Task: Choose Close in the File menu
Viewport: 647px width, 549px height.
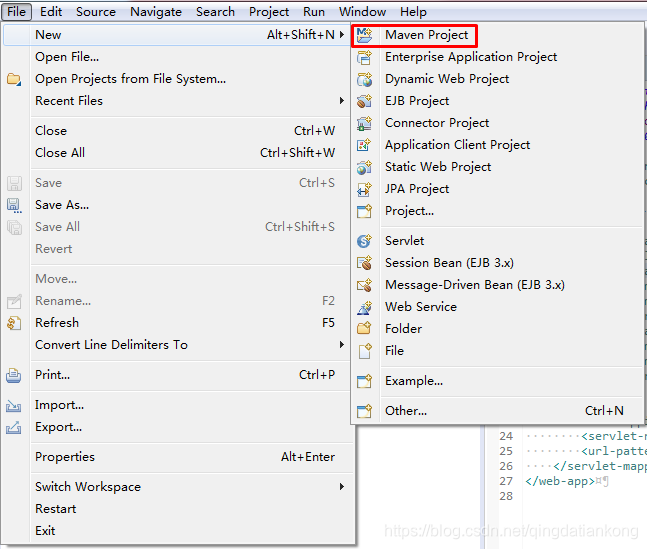Action: click(x=177, y=131)
